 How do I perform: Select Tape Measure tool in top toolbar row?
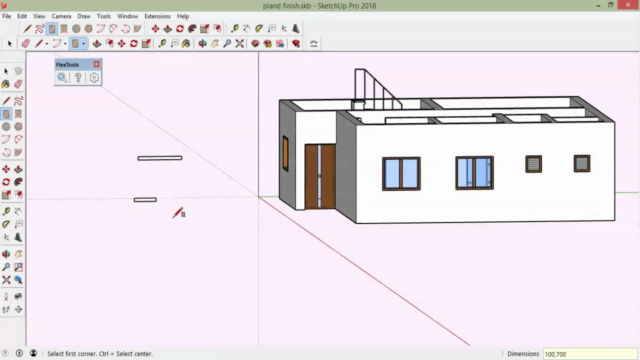click(235, 29)
